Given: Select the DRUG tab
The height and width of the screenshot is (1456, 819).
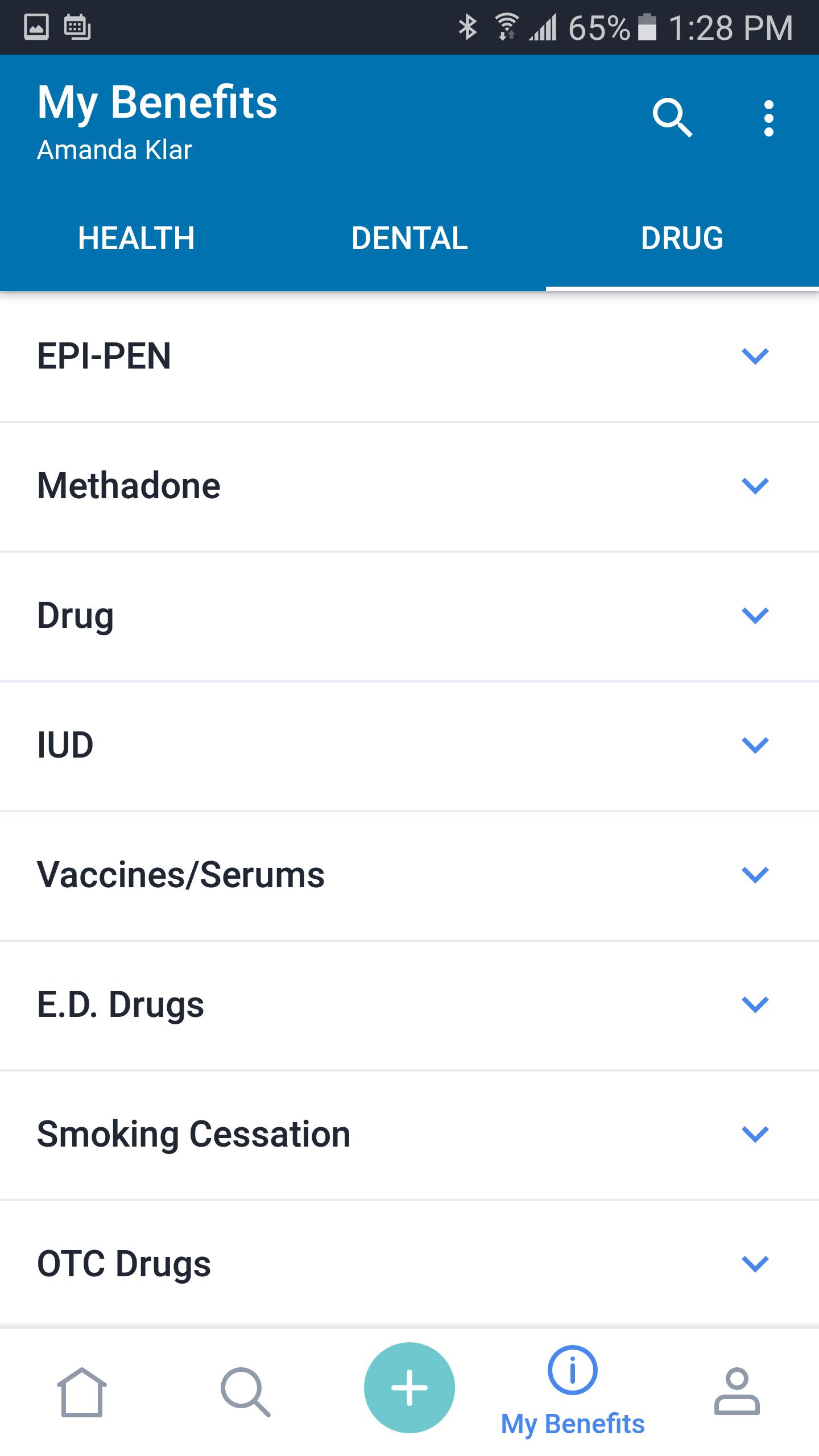Looking at the screenshot, I should 682,238.
